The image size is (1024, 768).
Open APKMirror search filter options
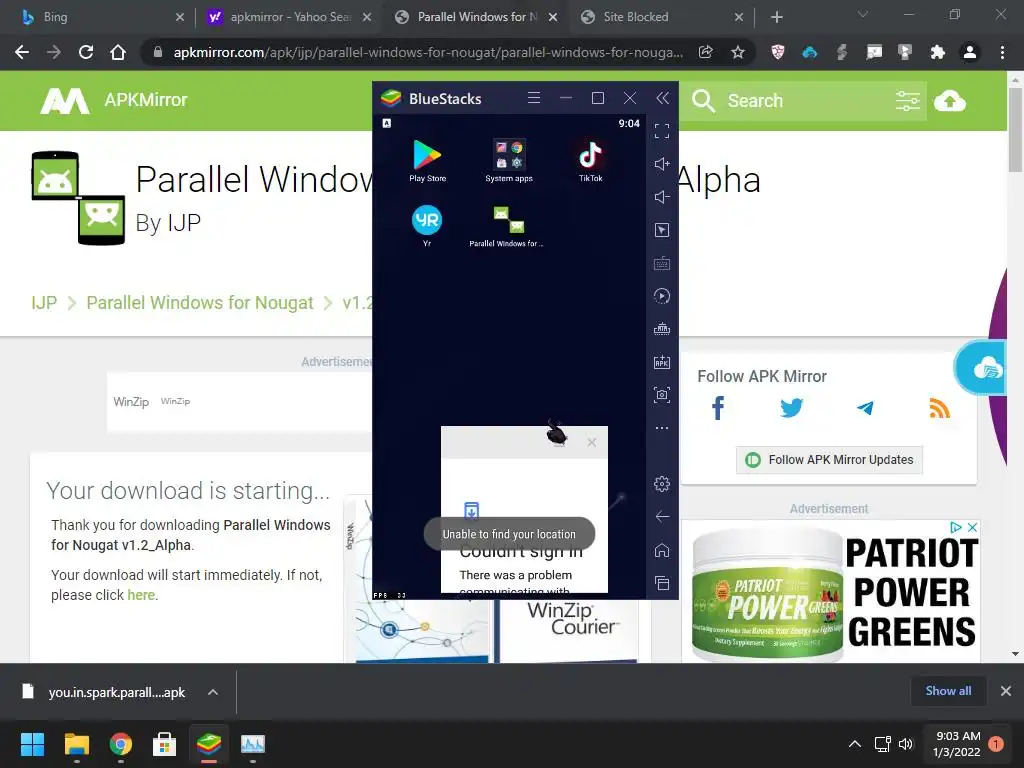click(x=908, y=101)
